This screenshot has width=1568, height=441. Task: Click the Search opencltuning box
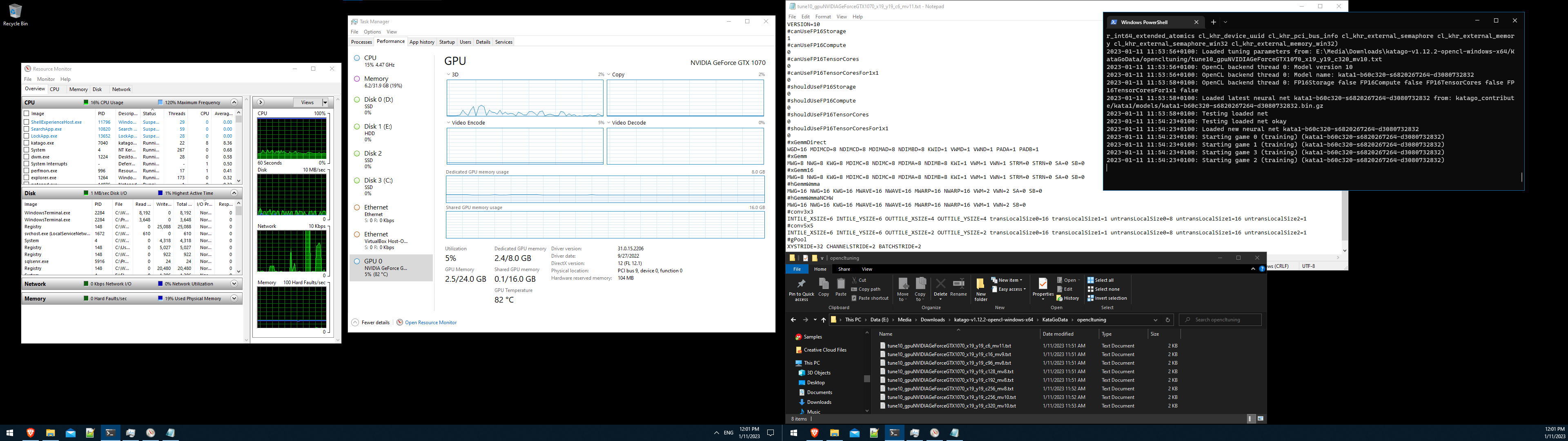pyautogui.click(x=1221, y=319)
